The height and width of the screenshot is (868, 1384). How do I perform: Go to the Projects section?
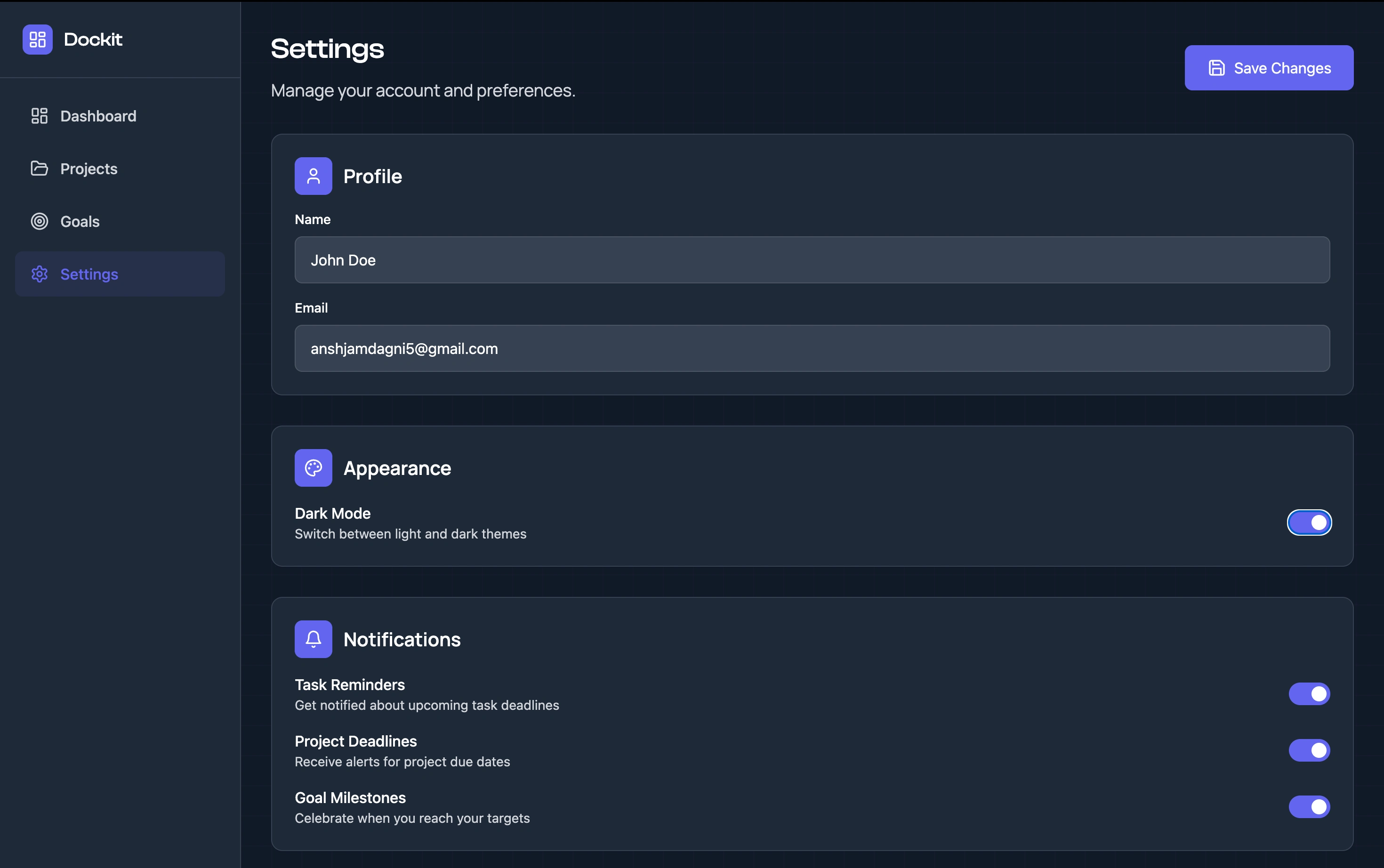pyautogui.click(x=120, y=169)
